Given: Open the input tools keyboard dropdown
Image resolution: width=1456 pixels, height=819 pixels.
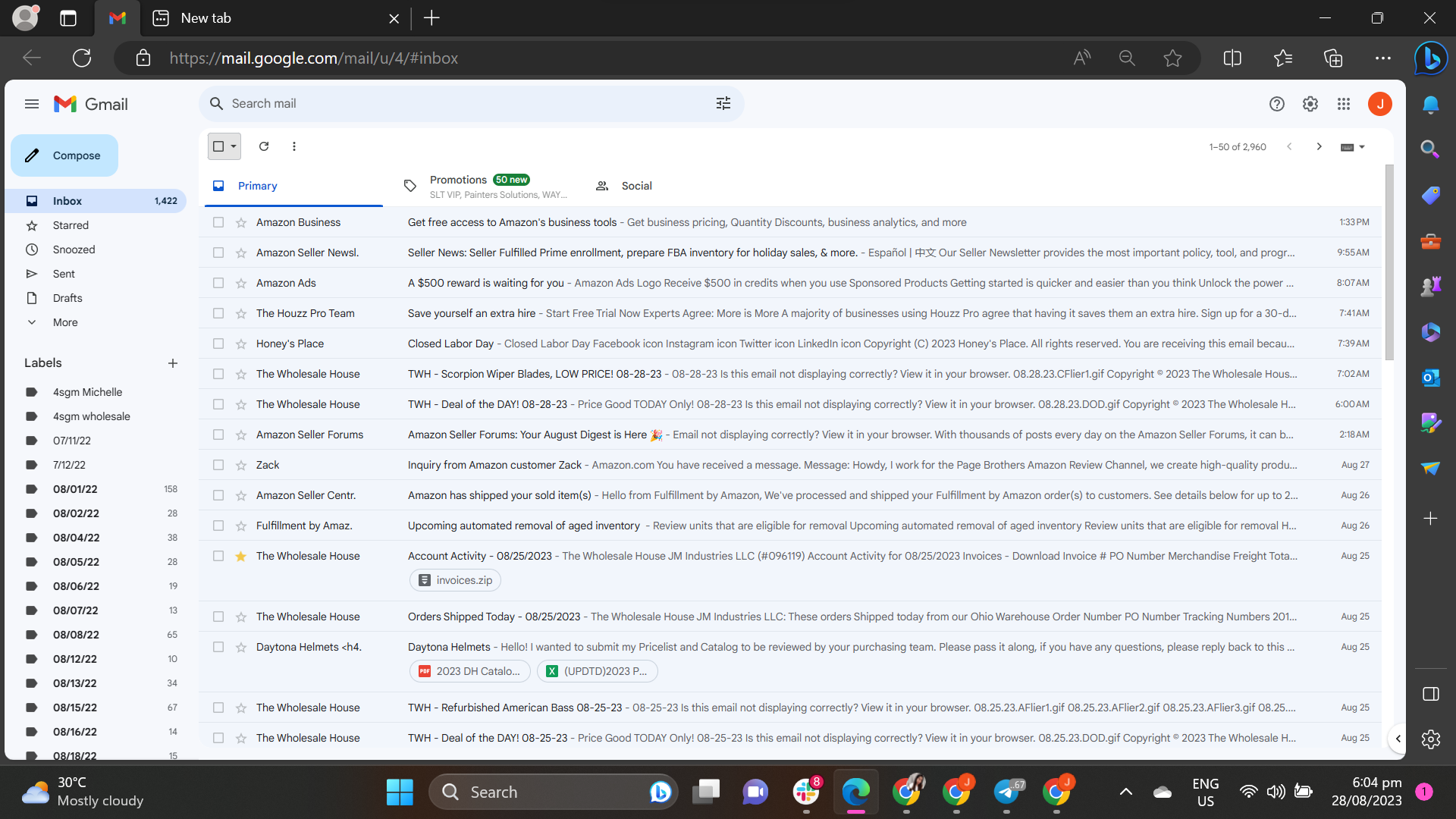Looking at the screenshot, I should tap(1353, 147).
